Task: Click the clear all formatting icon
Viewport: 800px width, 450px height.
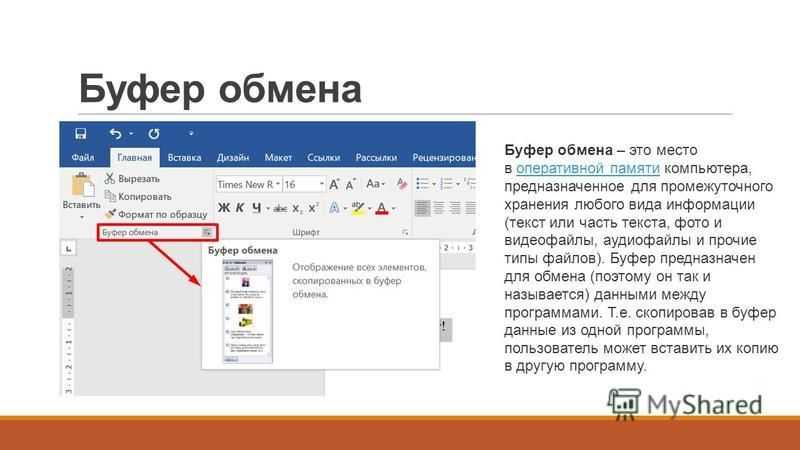Action: click(x=402, y=184)
